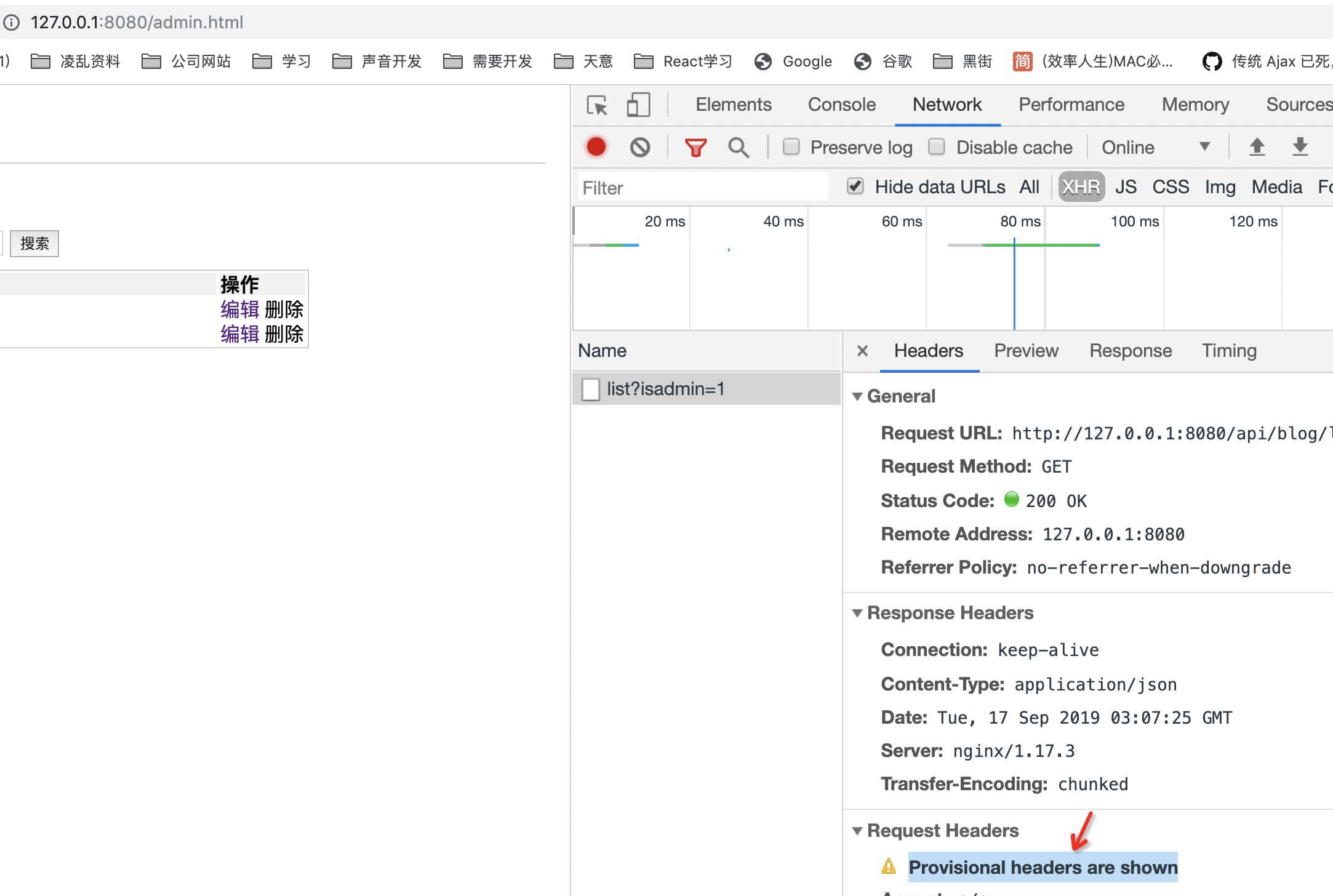Uncheck the Hide data URLs checkbox
The height and width of the screenshot is (896, 1333).
tap(855, 186)
